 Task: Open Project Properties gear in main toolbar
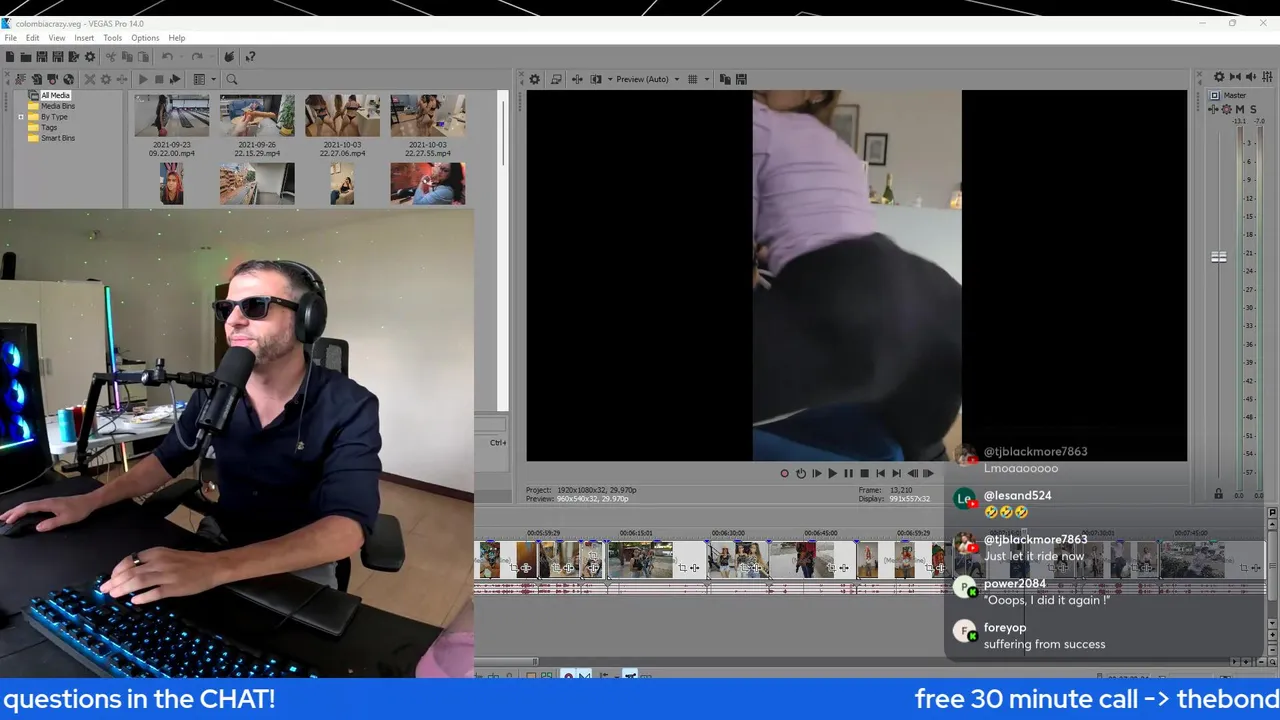click(90, 57)
